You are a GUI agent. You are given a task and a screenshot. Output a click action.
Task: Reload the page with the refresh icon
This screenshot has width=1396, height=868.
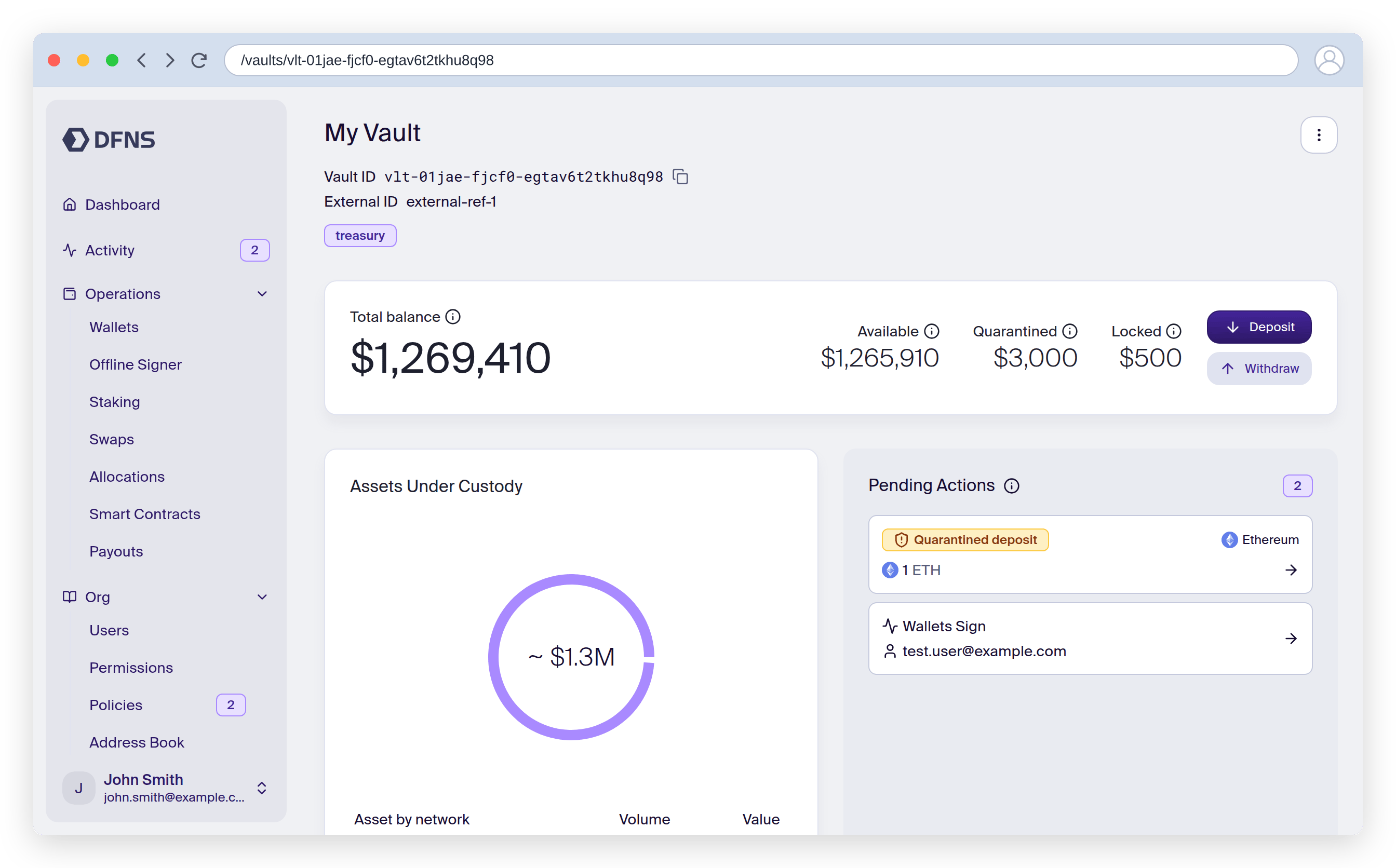199,60
